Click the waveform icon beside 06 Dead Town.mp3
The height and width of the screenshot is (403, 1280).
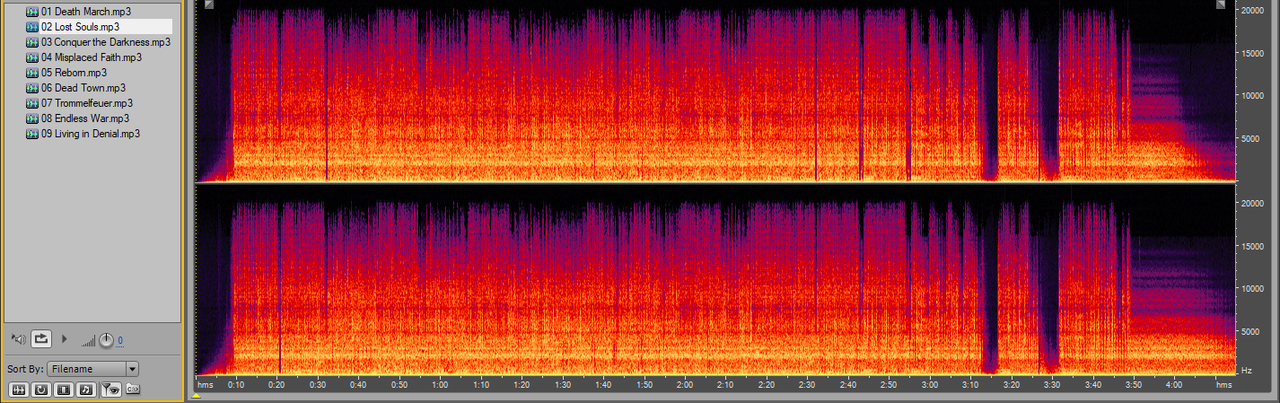pos(32,87)
